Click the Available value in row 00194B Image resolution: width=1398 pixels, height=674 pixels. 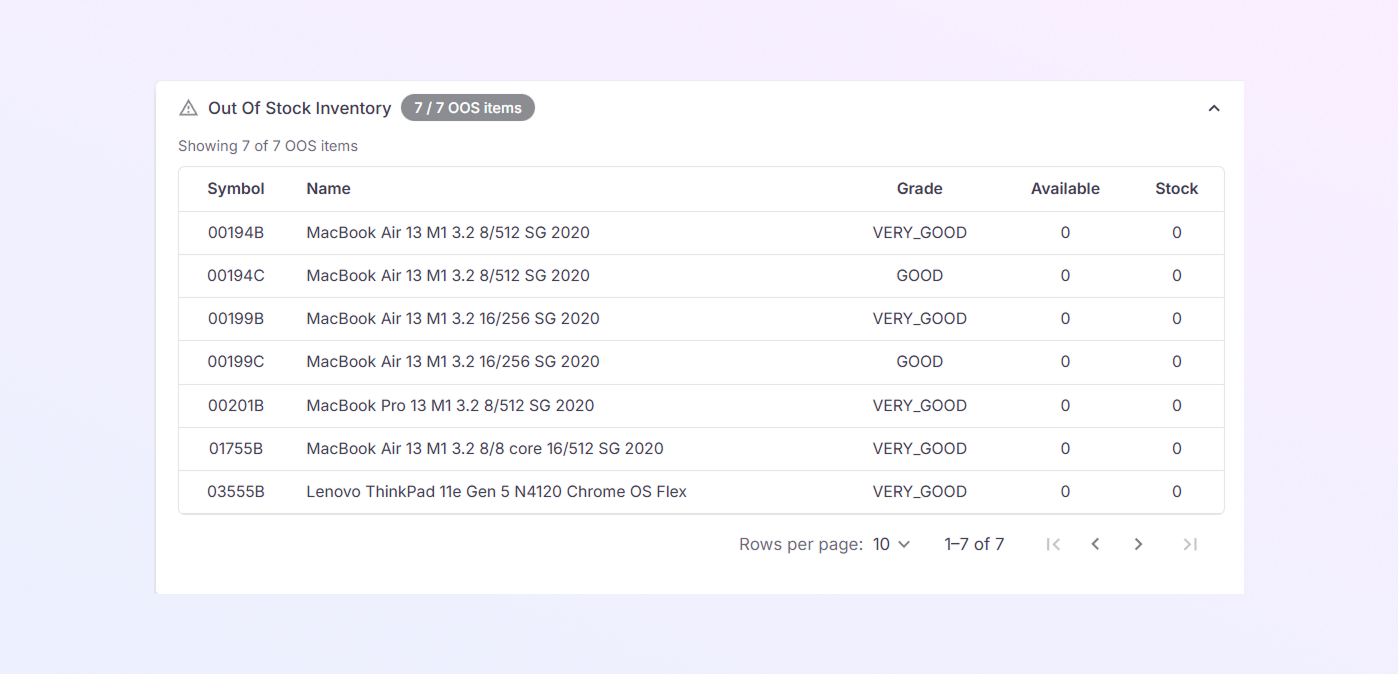pos(1065,233)
